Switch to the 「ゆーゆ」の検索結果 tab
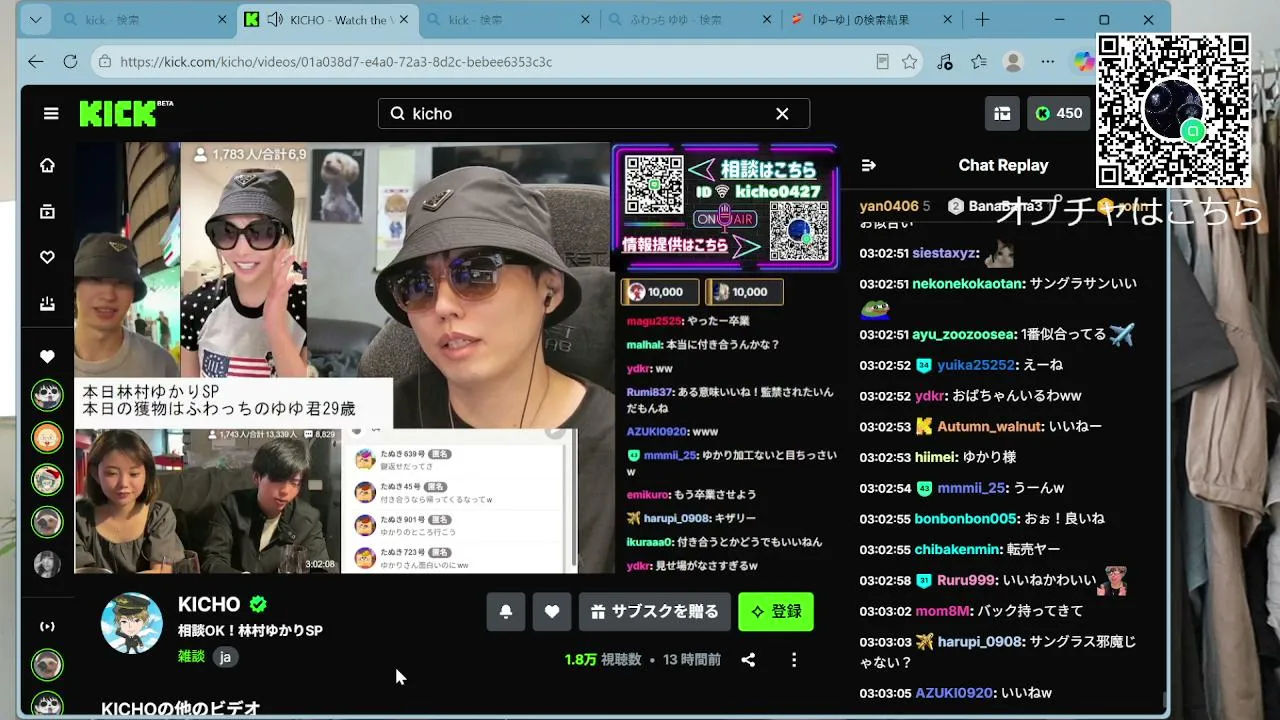This screenshot has height=720, width=1280. (x=871, y=20)
